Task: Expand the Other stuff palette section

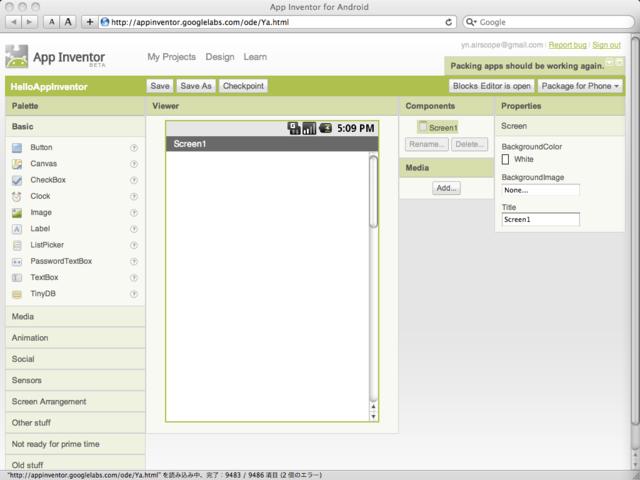Action: pyautogui.click(x=76, y=422)
